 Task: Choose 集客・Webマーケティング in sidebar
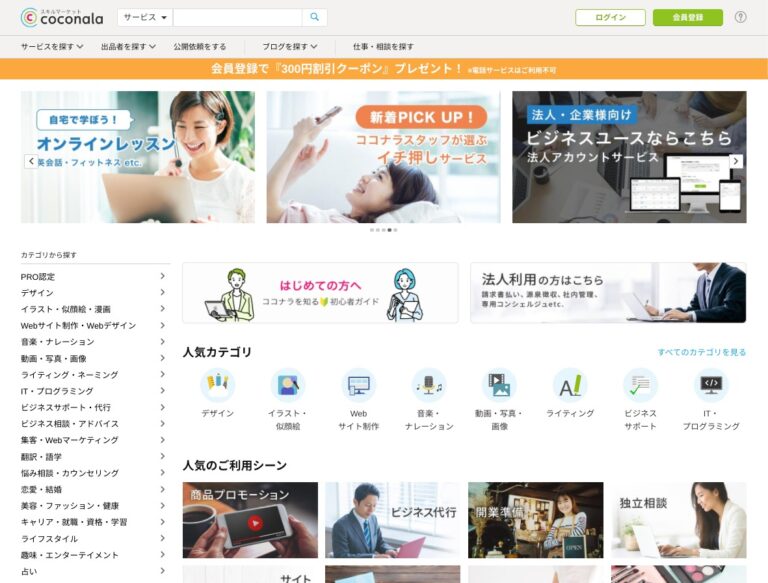pyautogui.click(x=70, y=440)
